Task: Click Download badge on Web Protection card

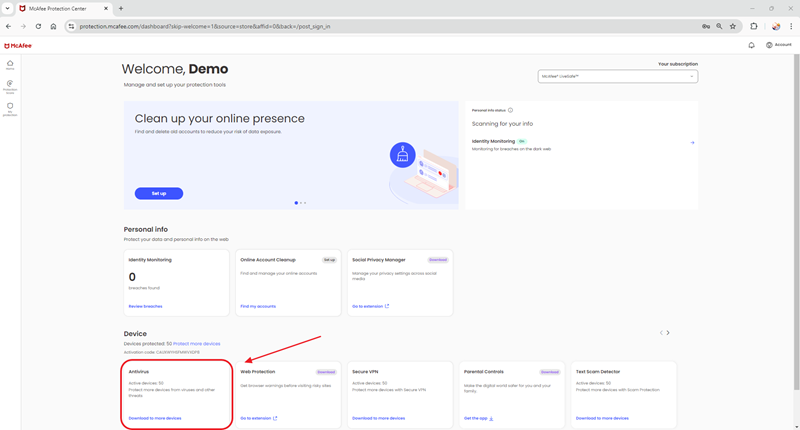Action: click(x=326, y=372)
